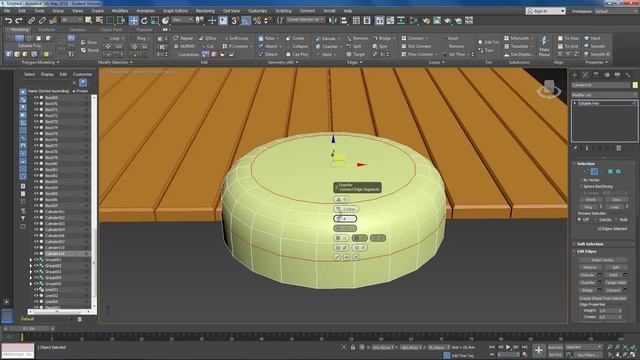640x360 pixels.
Task: Enable the By Vertex checkbox
Action: 581,180
